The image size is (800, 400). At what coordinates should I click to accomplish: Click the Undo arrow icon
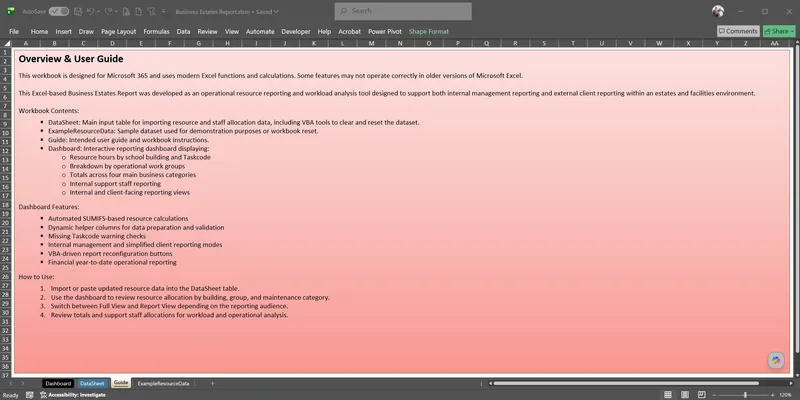pos(91,11)
